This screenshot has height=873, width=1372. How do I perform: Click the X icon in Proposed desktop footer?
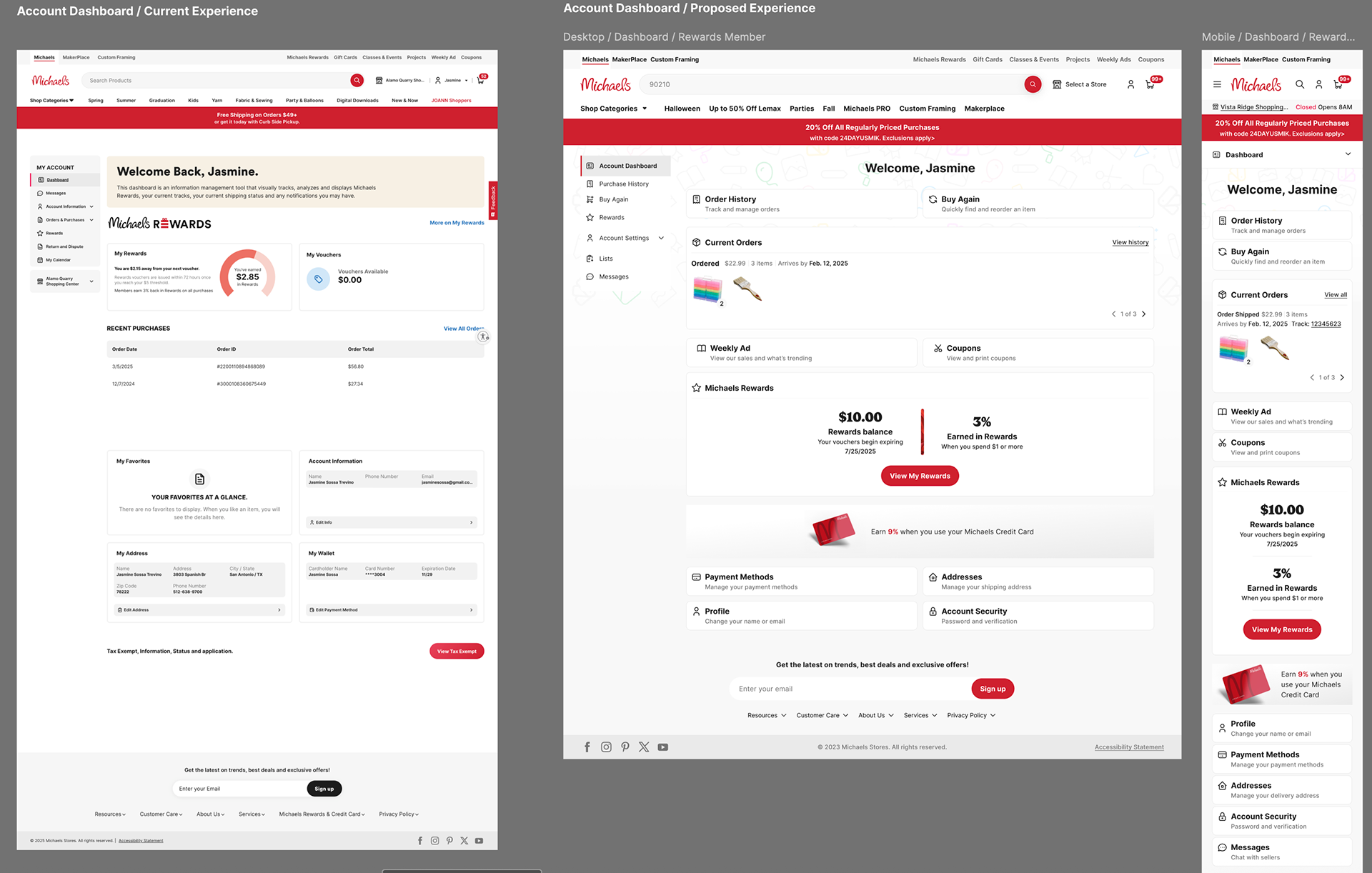tap(644, 747)
